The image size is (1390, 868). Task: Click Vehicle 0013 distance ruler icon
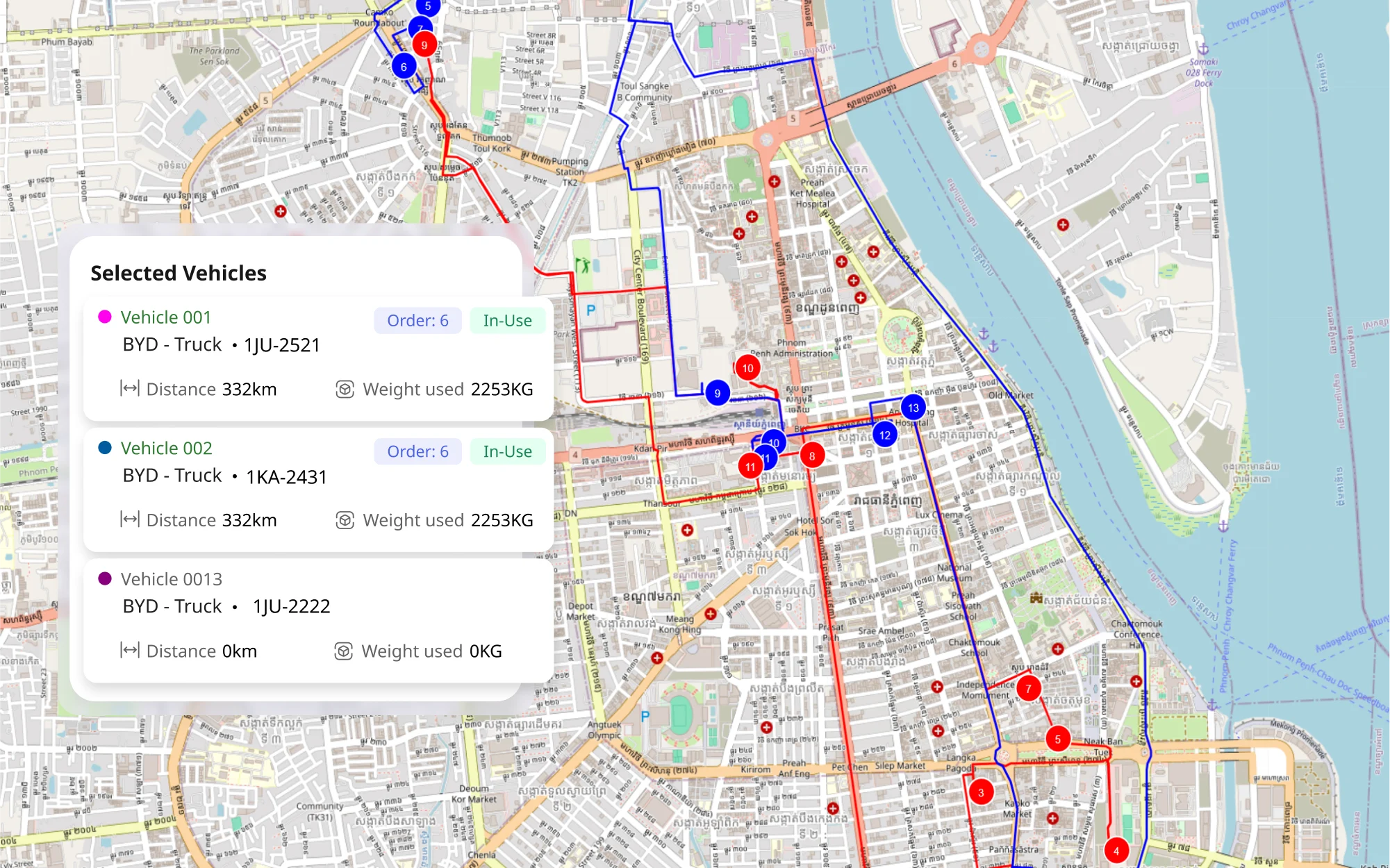pos(130,651)
